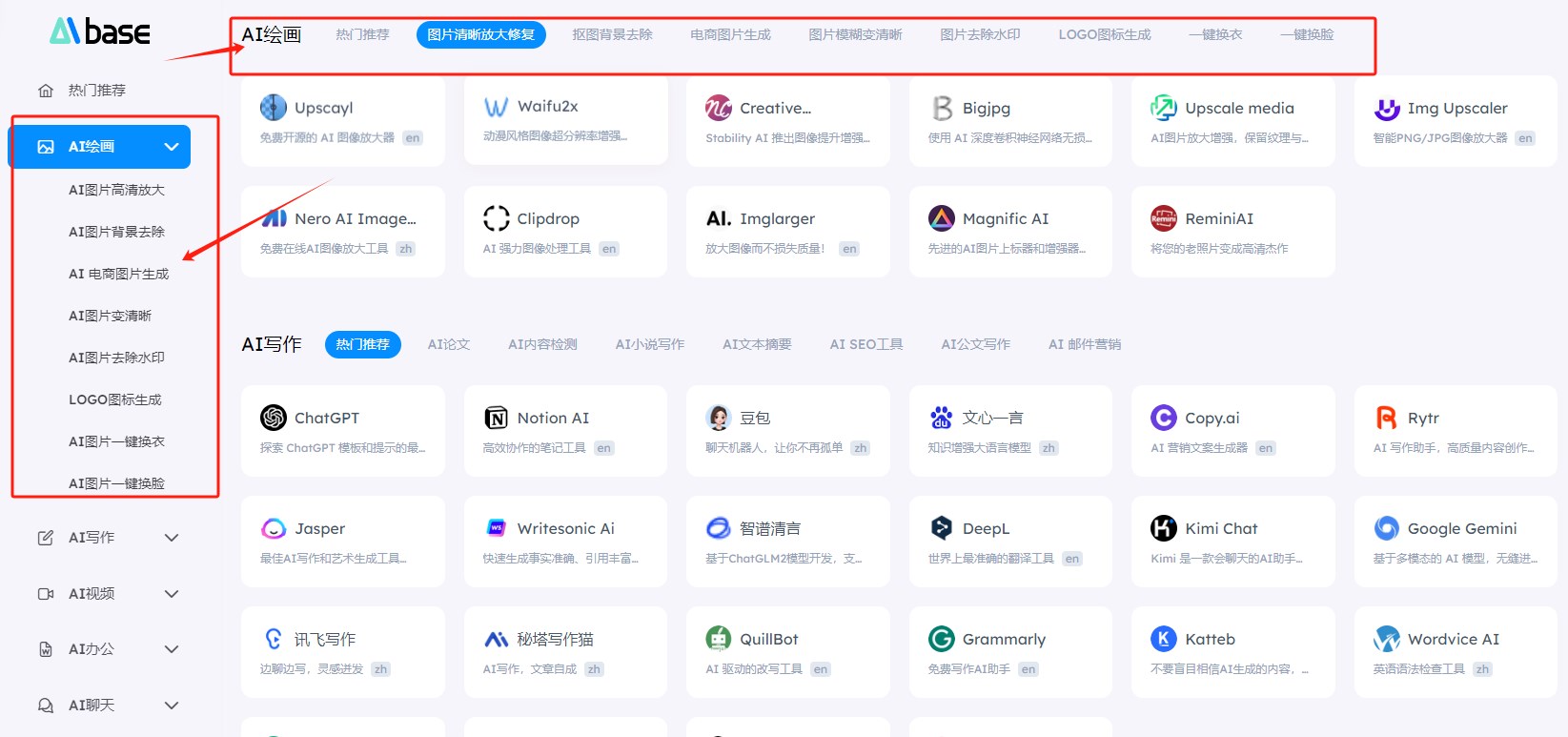Screen dimensions: 1568x737
Task: Click the Kimi Chat icon
Action: 1164,528
